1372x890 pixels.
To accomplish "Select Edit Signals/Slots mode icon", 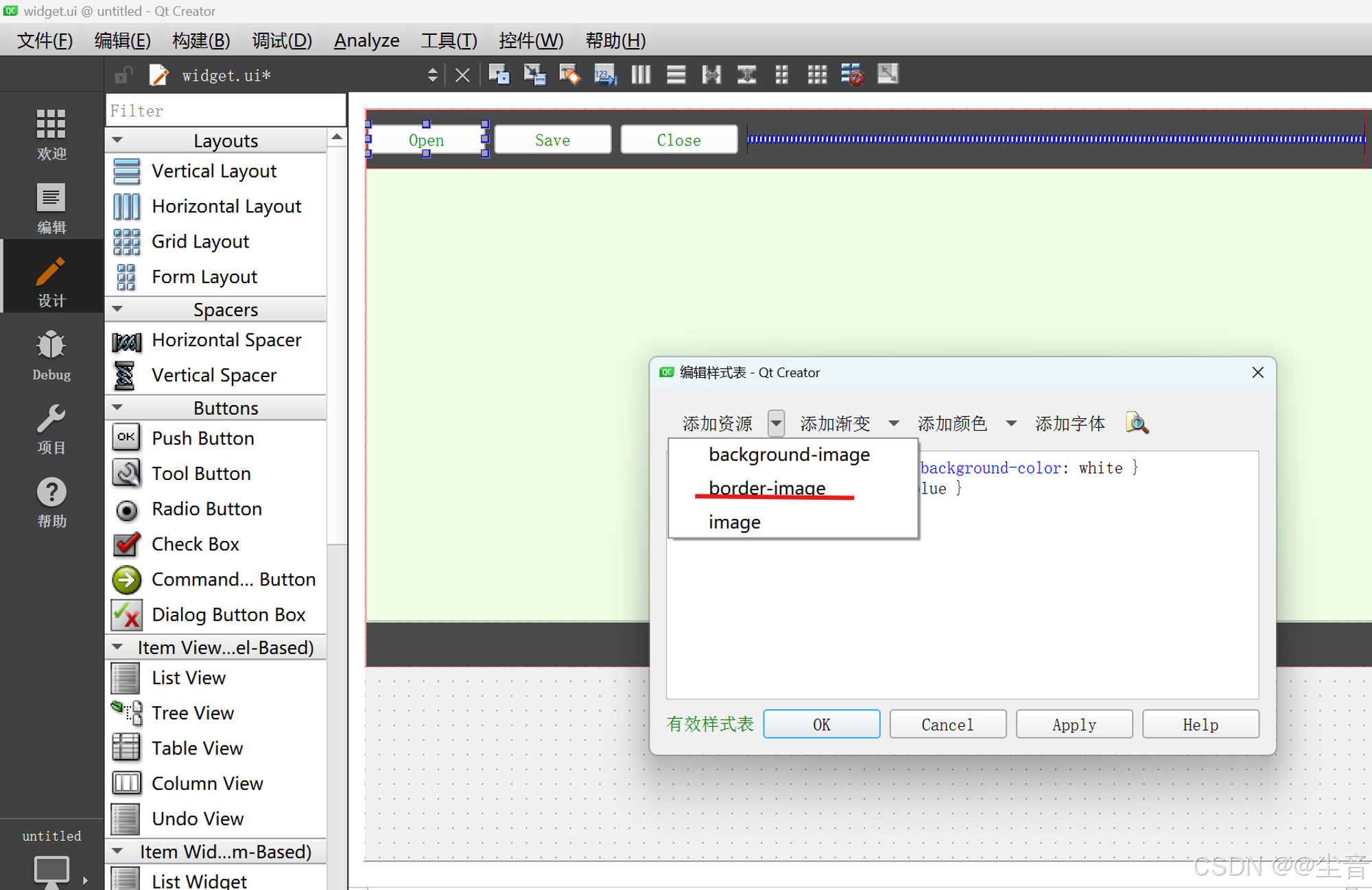I will 534,74.
